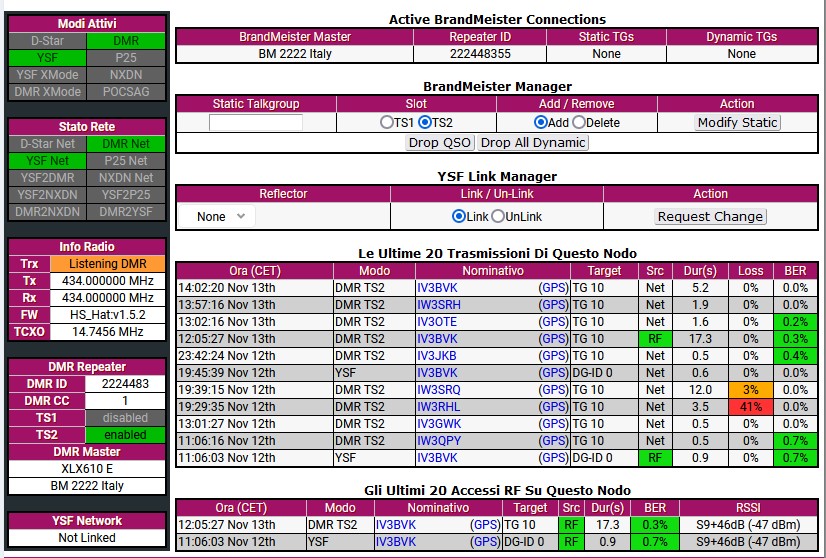
Task: Click the green 0.2% BER cell
Action: coord(795,322)
